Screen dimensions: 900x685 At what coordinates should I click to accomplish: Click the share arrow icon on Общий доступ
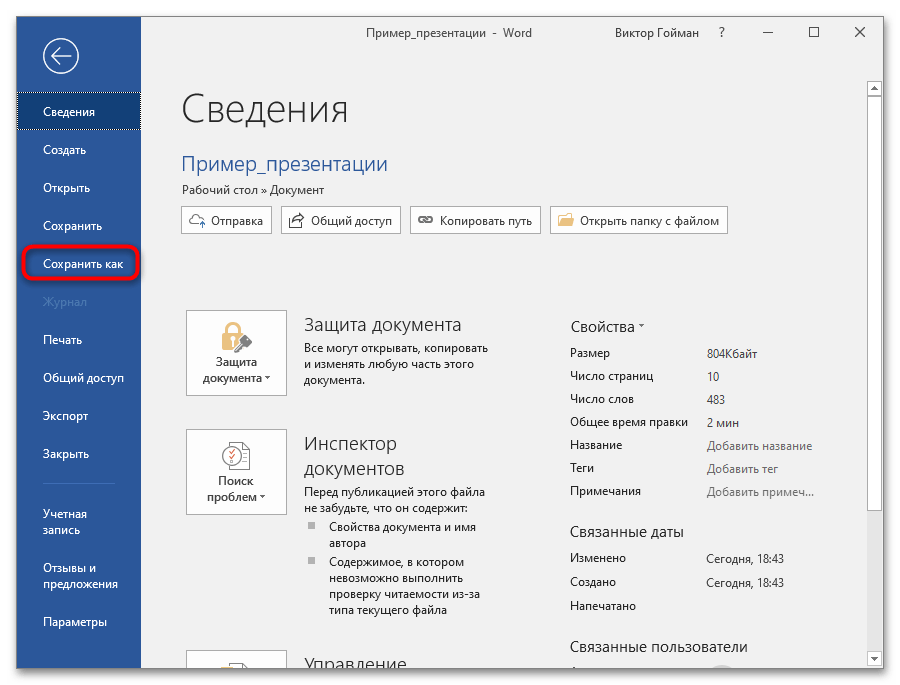(296, 220)
